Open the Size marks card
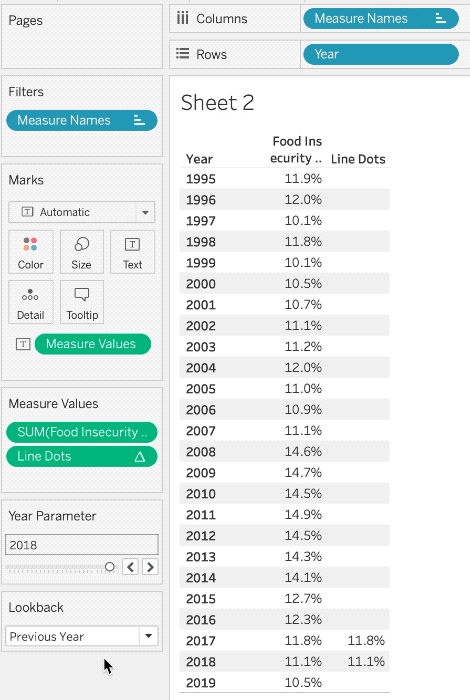The image size is (470, 700). coord(82,252)
